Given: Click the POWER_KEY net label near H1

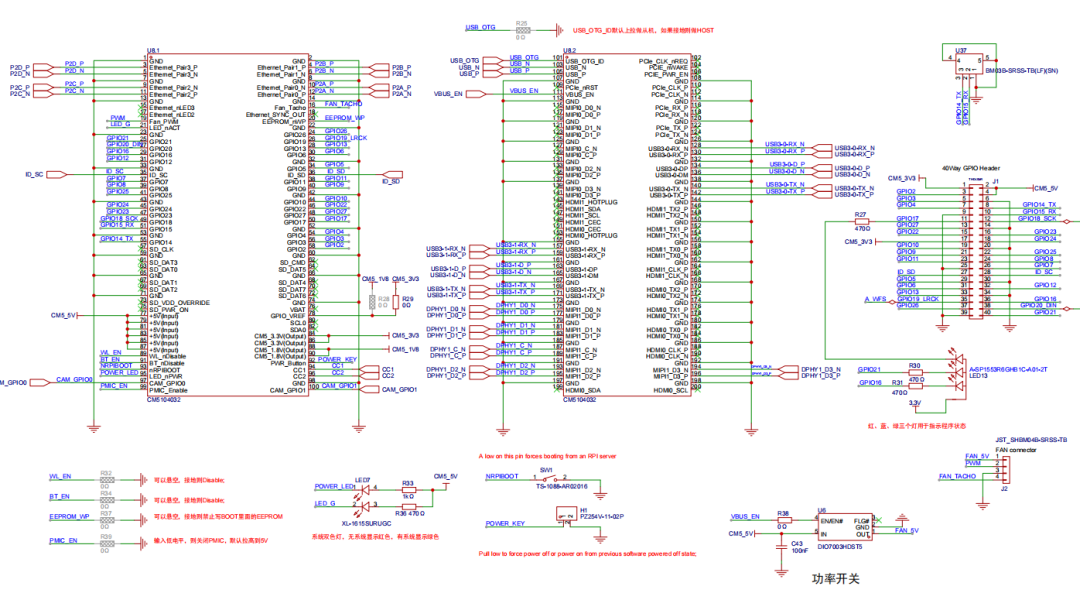Looking at the screenshot, I should coord(505,523).
